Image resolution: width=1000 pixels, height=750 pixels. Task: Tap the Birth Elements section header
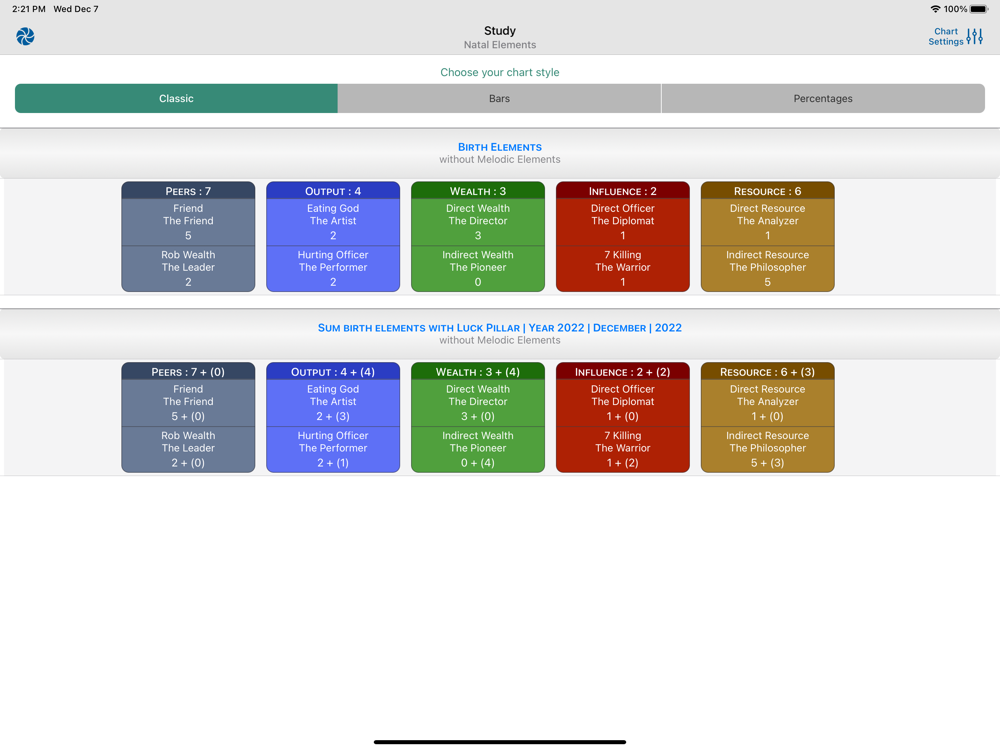coord(500,147)
